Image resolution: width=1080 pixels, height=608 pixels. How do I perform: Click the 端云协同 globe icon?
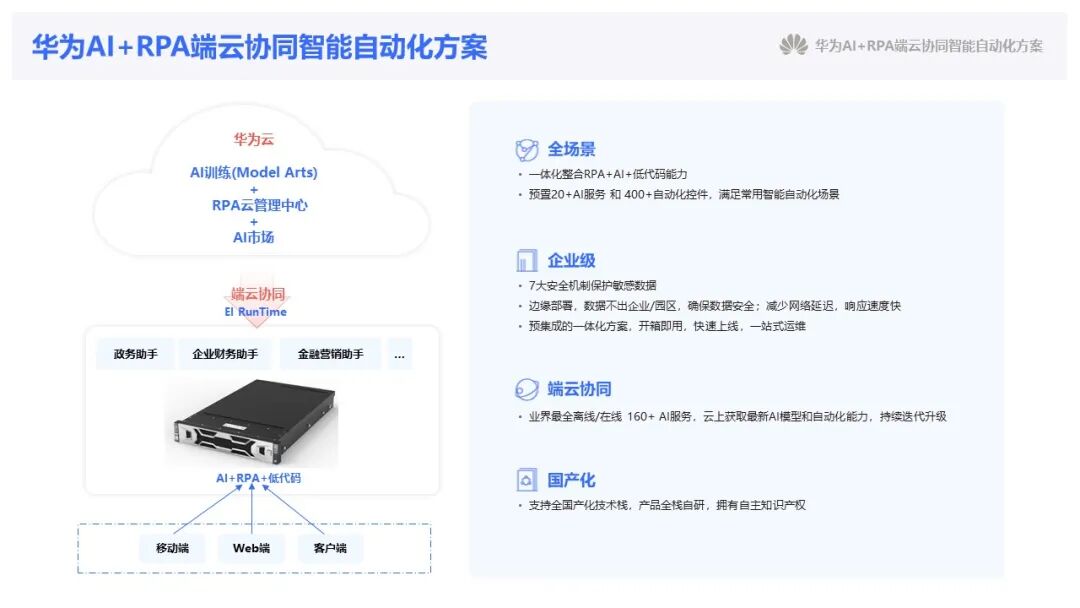pyautogui.click(x=527, y=389)
